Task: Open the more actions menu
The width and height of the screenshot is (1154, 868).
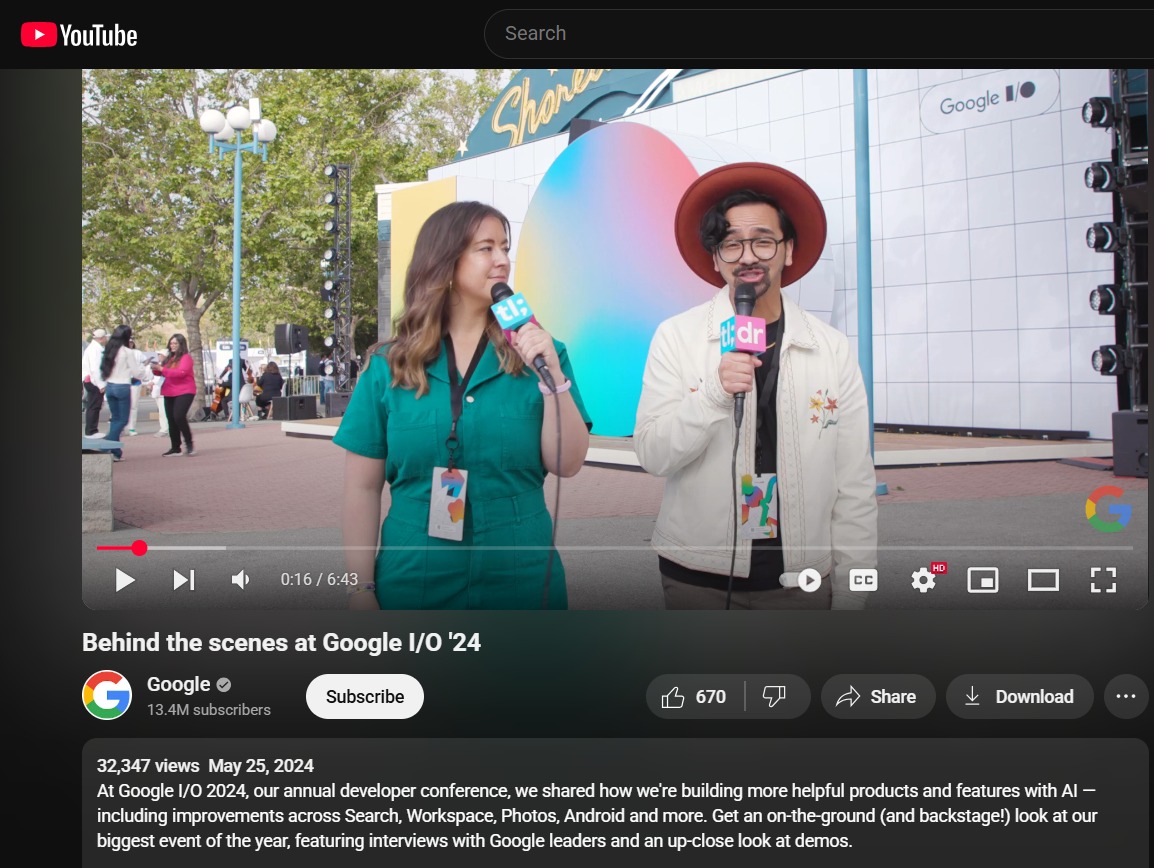Action: point(1126,696)
